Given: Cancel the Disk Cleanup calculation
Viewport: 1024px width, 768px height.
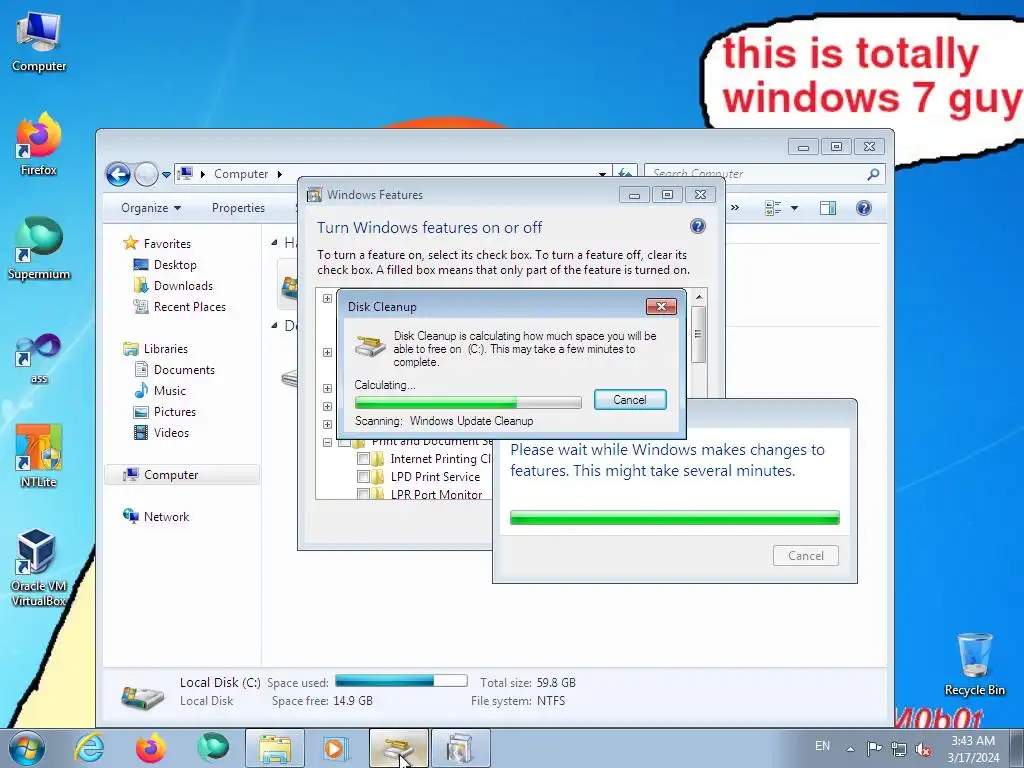Looking at the screenshot, I should tap(630, 400).
